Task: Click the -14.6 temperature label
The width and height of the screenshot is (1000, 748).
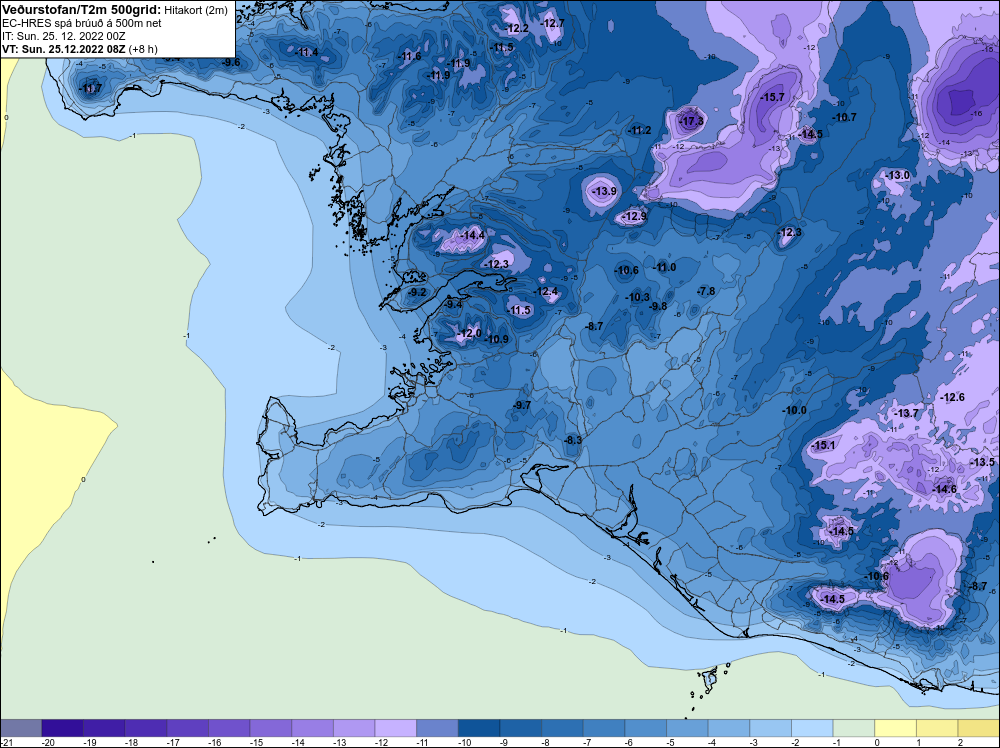Action: [945, 489]
